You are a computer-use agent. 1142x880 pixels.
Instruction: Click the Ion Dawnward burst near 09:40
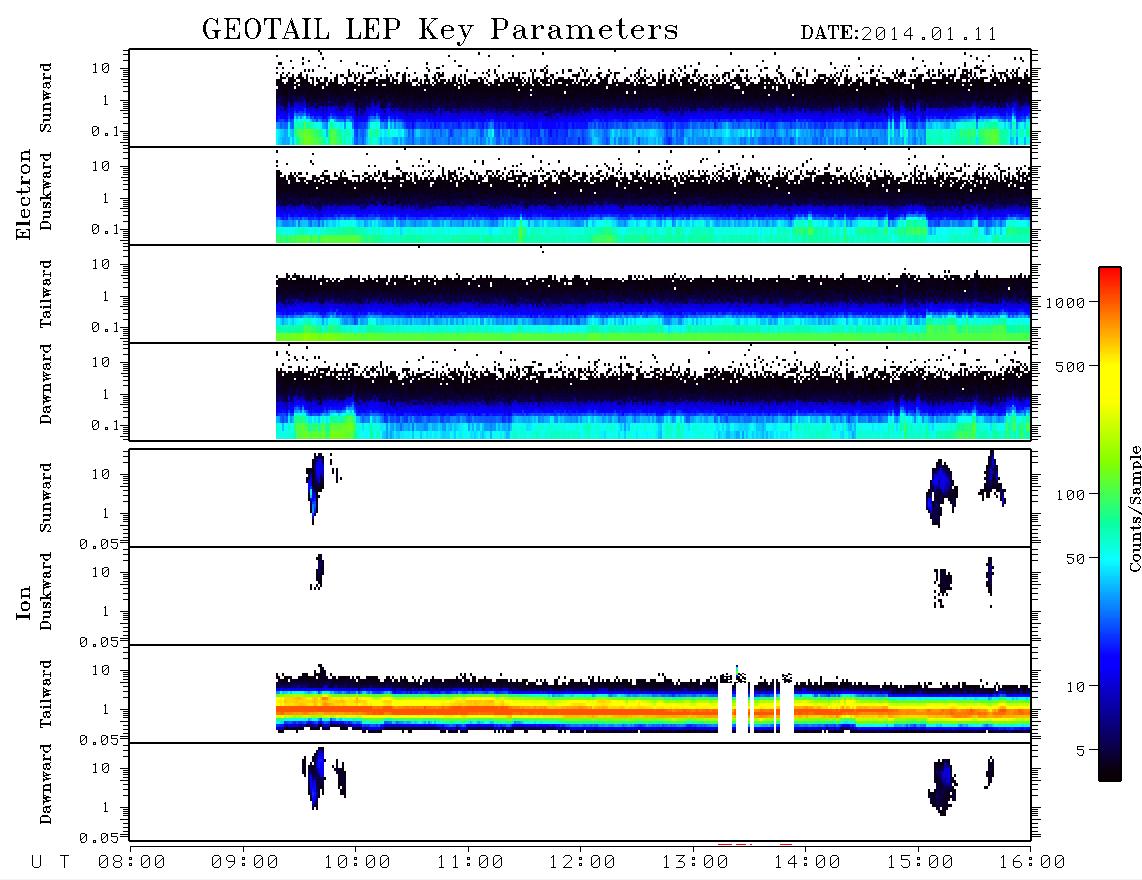click(315, 778)
